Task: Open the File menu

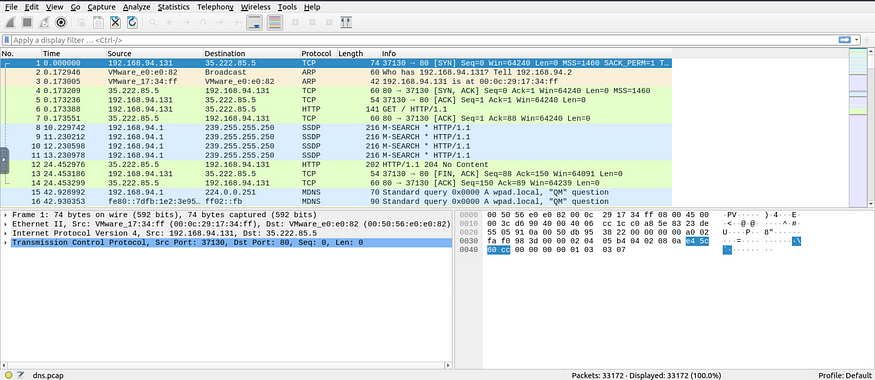Action: pyautogui.click(x=11, y=7)
